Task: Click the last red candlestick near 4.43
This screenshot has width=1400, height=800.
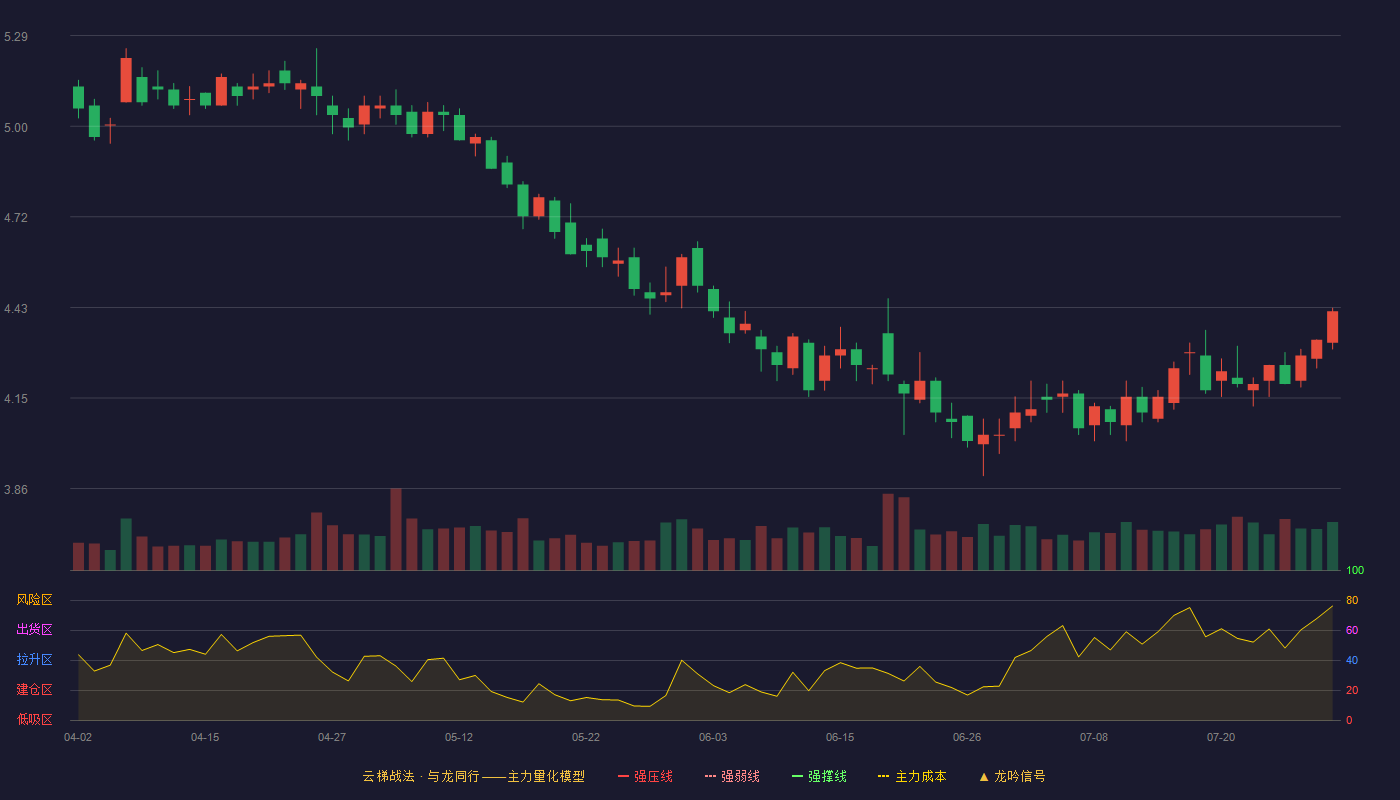Action: [x=1332, y=327]
